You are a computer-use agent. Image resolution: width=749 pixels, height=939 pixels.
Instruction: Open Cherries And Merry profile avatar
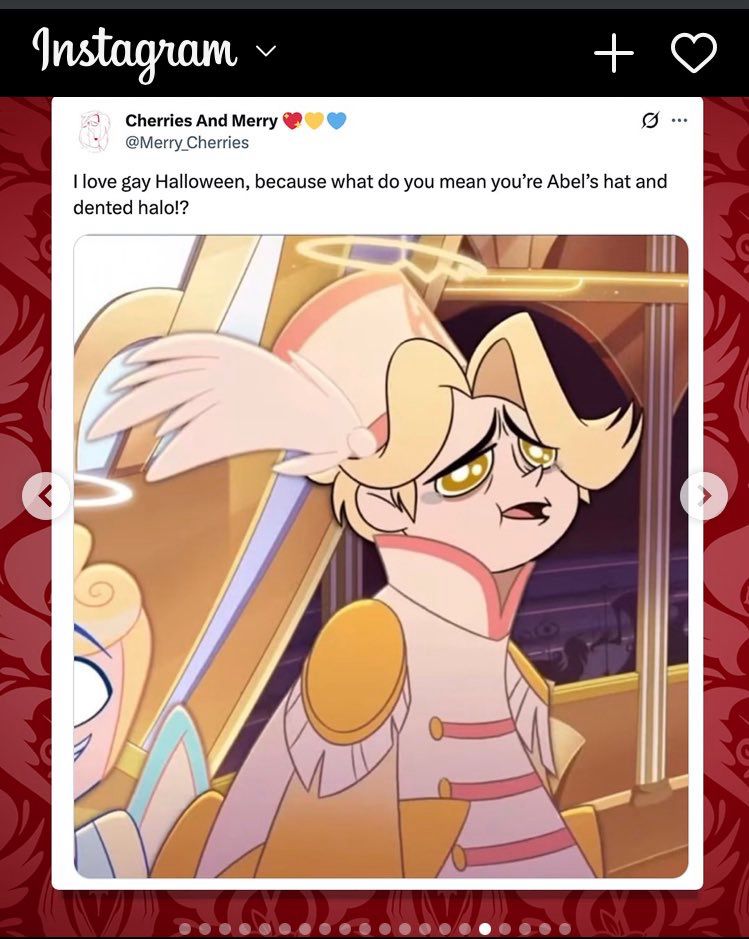95,131
